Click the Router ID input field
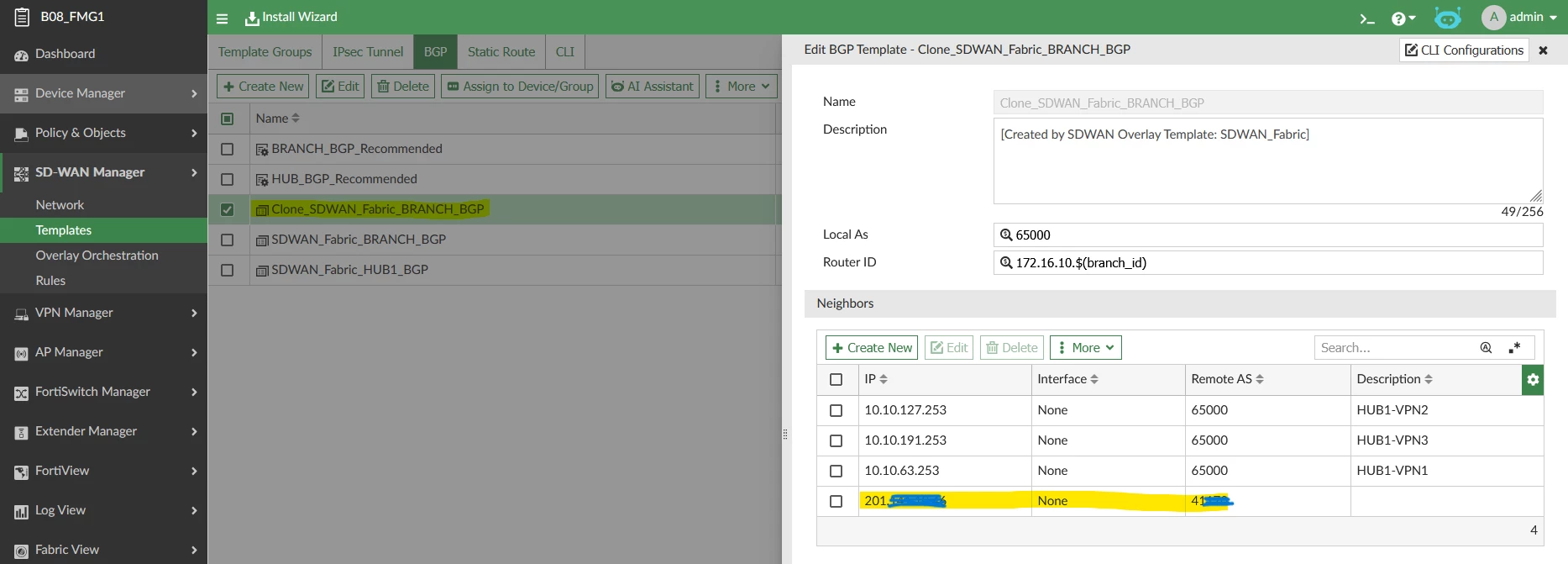 (1267, 263)
